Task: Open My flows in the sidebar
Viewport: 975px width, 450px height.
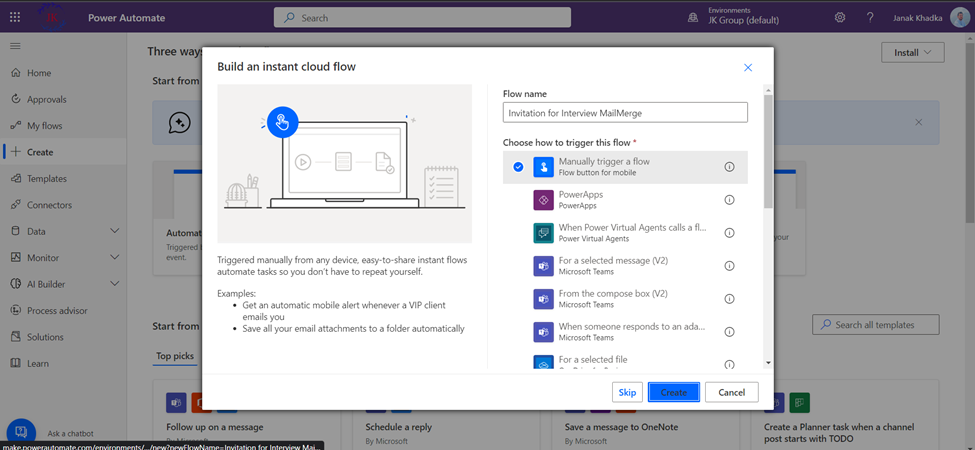Action: [x=63, y=126]
